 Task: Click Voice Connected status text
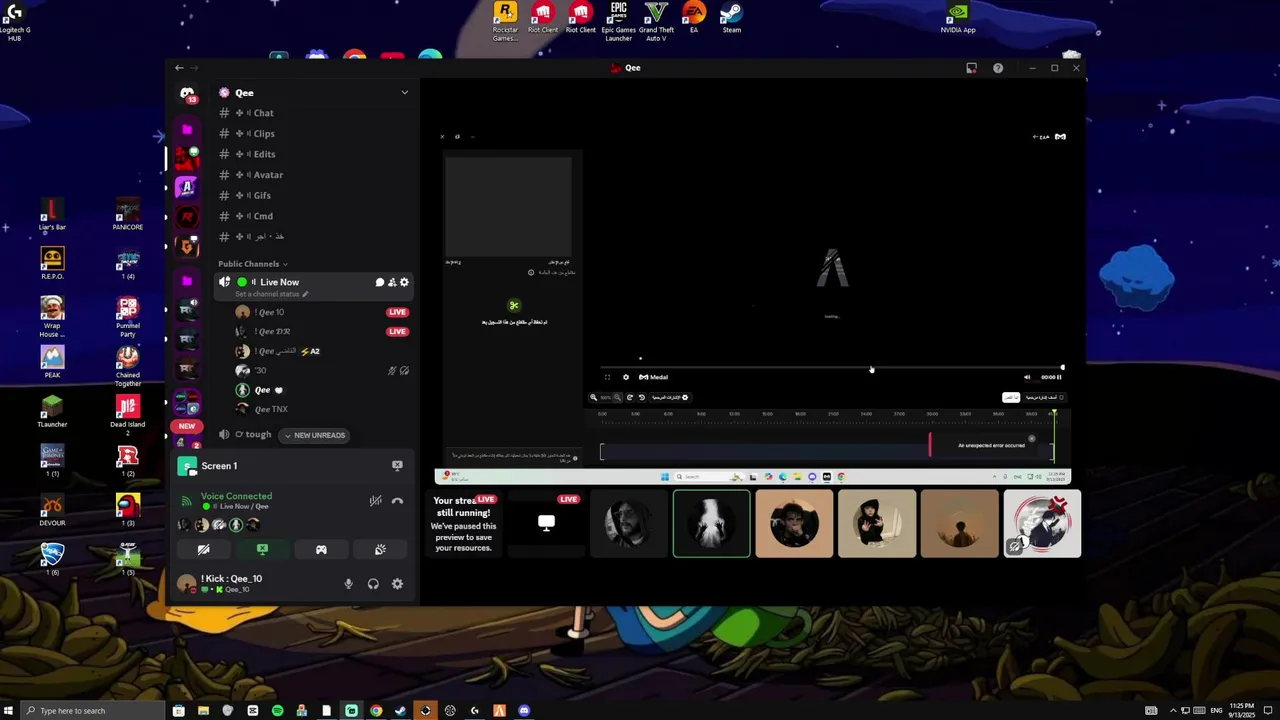236,496
